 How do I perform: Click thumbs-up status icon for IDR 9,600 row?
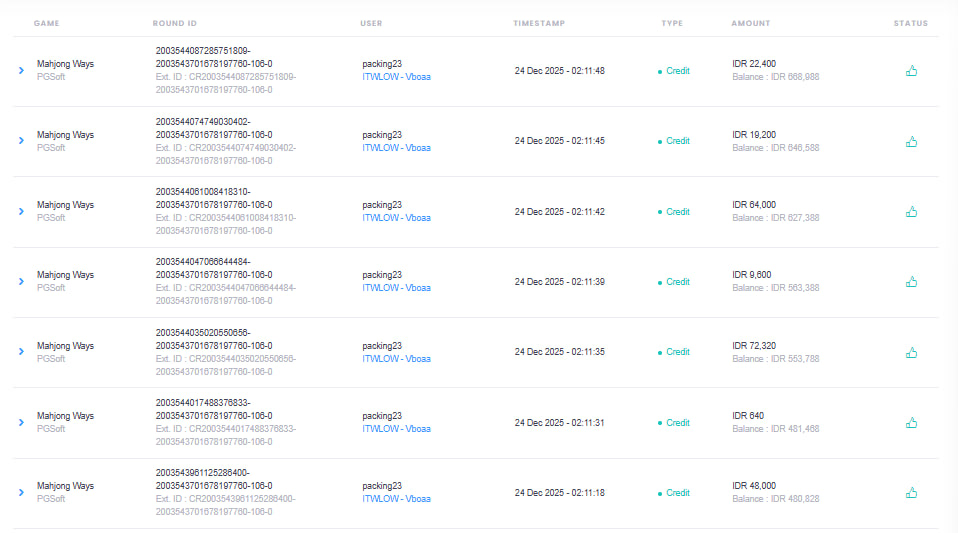click(x=911, y=282)
